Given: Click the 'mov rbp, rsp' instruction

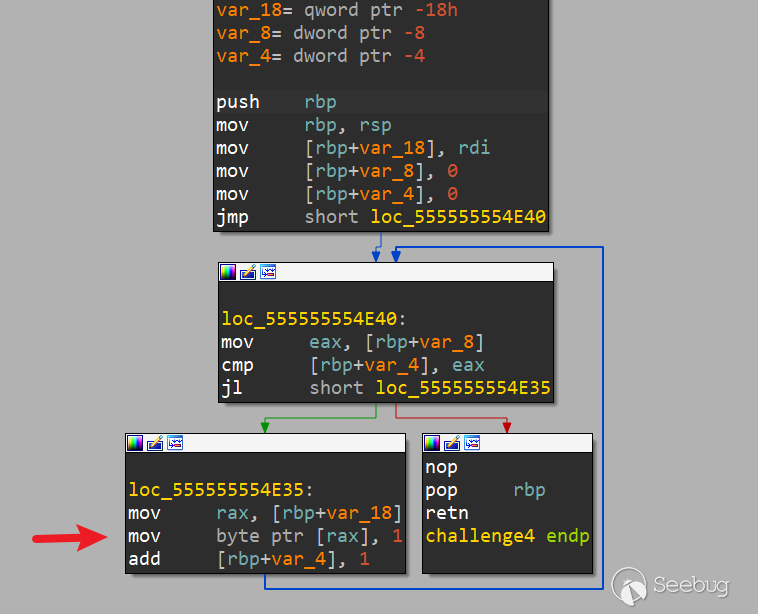Looking at the screenshot, I should click(x=304, y=125).
